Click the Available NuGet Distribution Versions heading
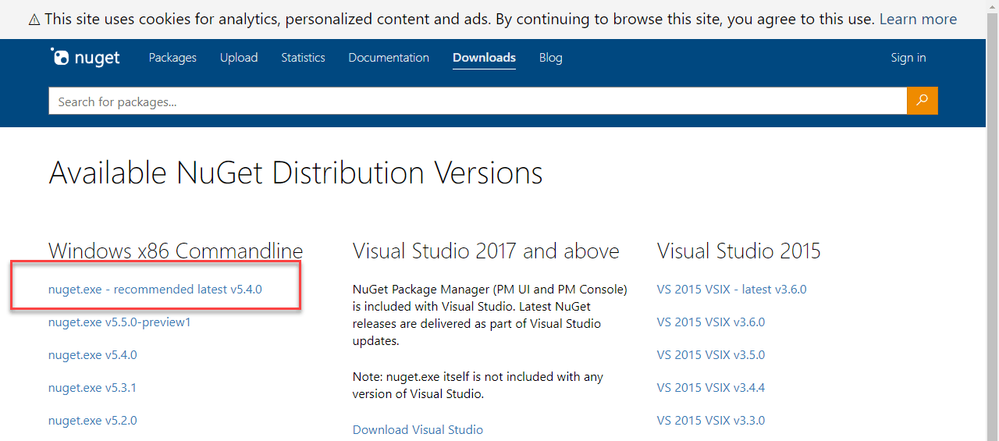Image resolution: width=999 pixels, height=441 pixels. pyautogui.click(x=296, y=173)
